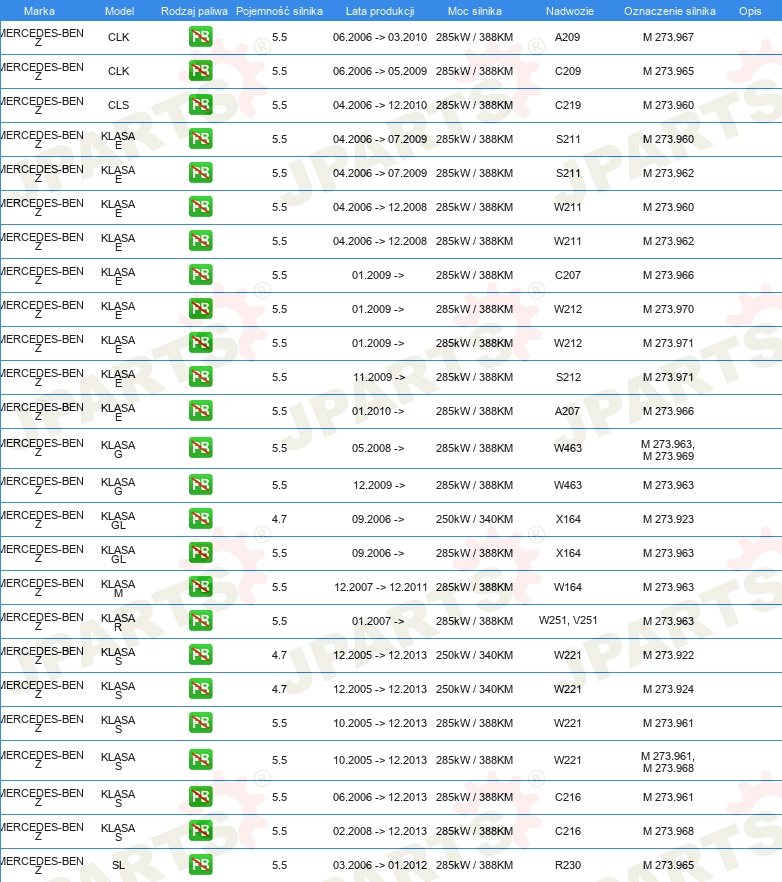Click fuel icon in C216 M 273.961 row
This screenshot has width=782, height=882.
pyautogui.click(x=200, y=796)
